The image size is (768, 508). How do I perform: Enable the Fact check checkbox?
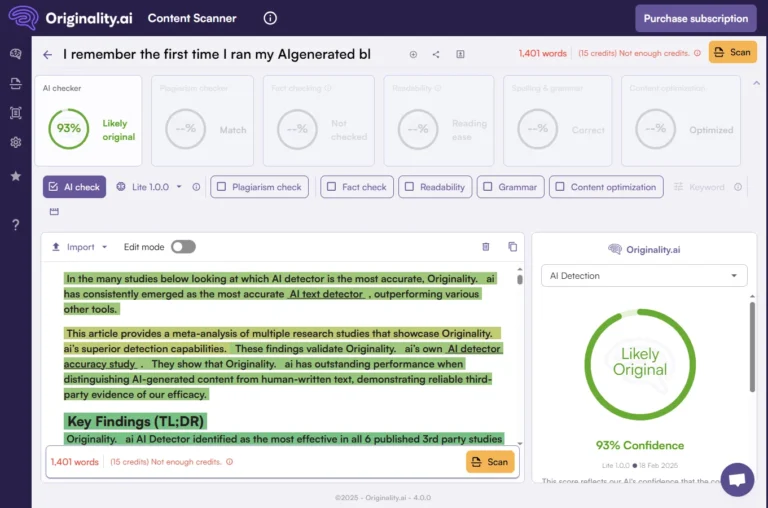point(331,187)
